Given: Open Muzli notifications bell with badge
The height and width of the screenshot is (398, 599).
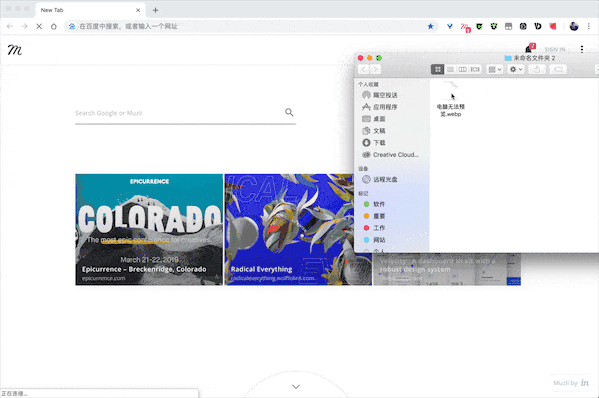Looking at the screenshot, I should click(529, 48).
